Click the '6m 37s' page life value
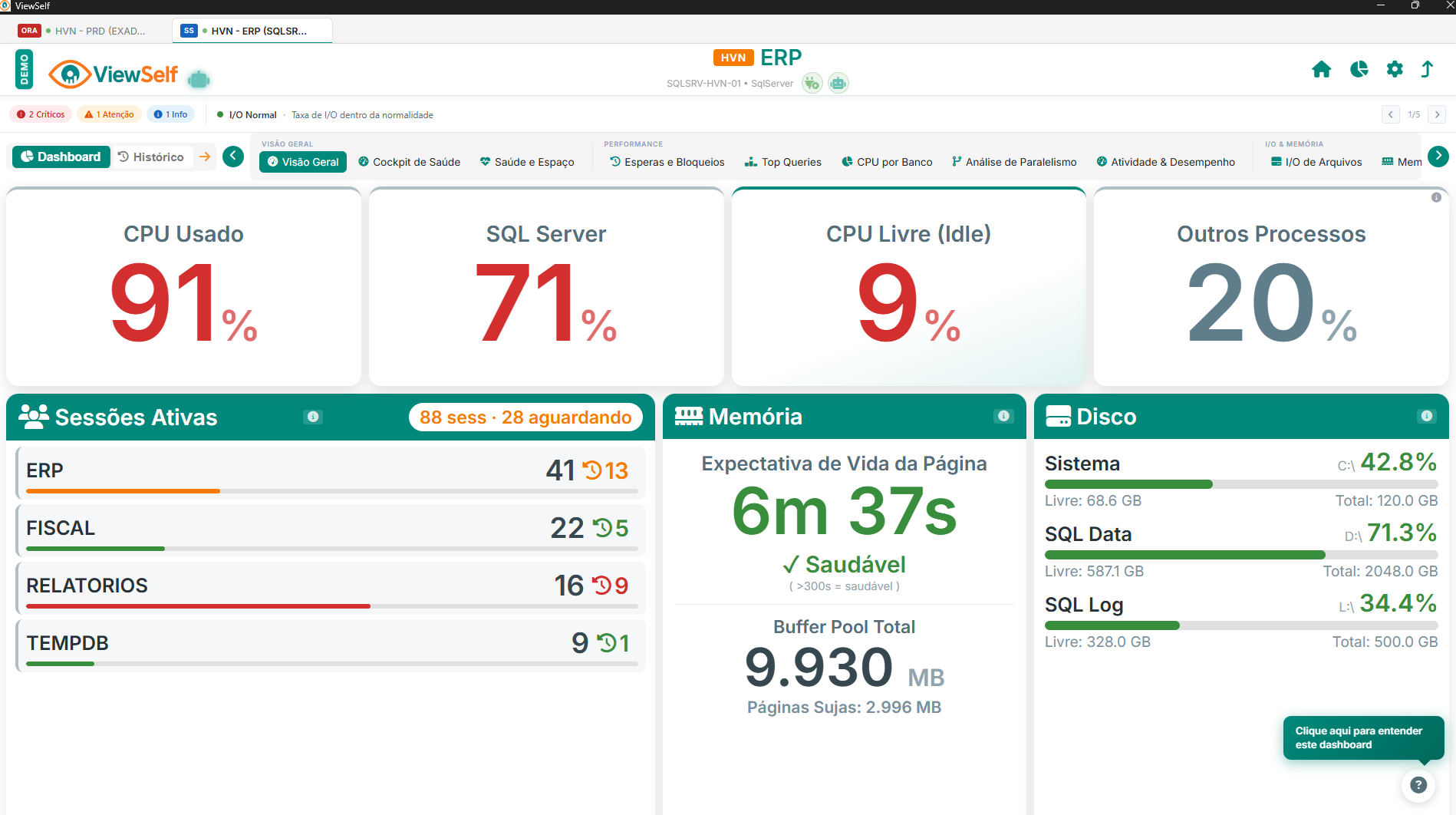This screenshot has height=815, width=1456. (844, 511)
